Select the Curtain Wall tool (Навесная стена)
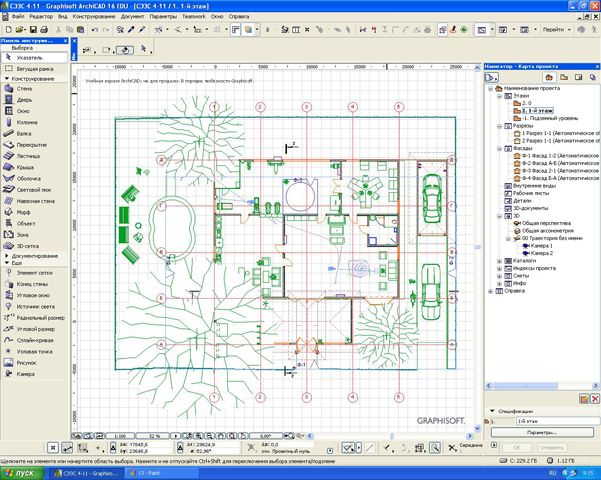601x480 pixels. coord(34,201)
